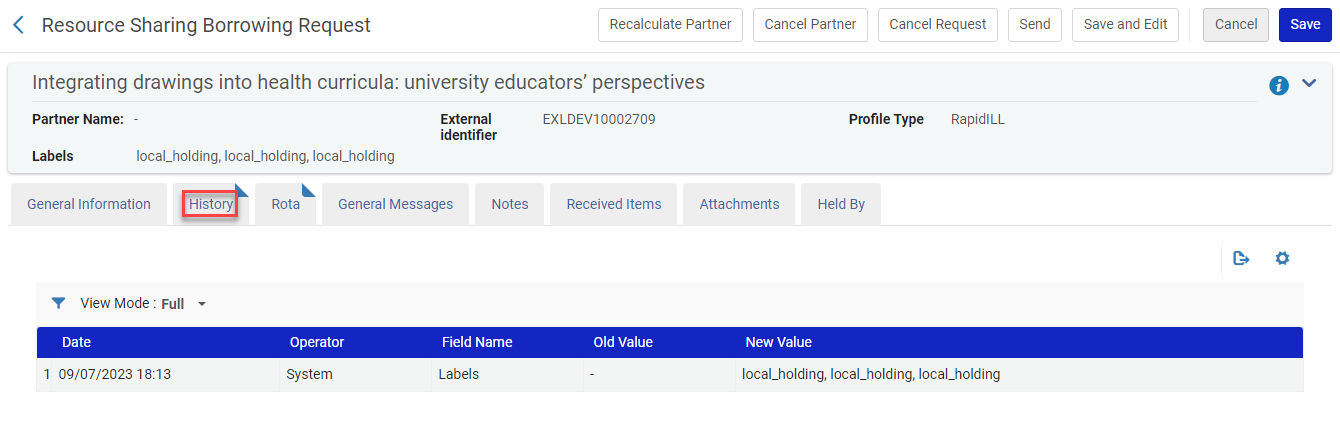Go to General Messages tab
Image resolution: width=1340 pixels, height=421 pixels.
pyautogui.click(x=395, y=204)
